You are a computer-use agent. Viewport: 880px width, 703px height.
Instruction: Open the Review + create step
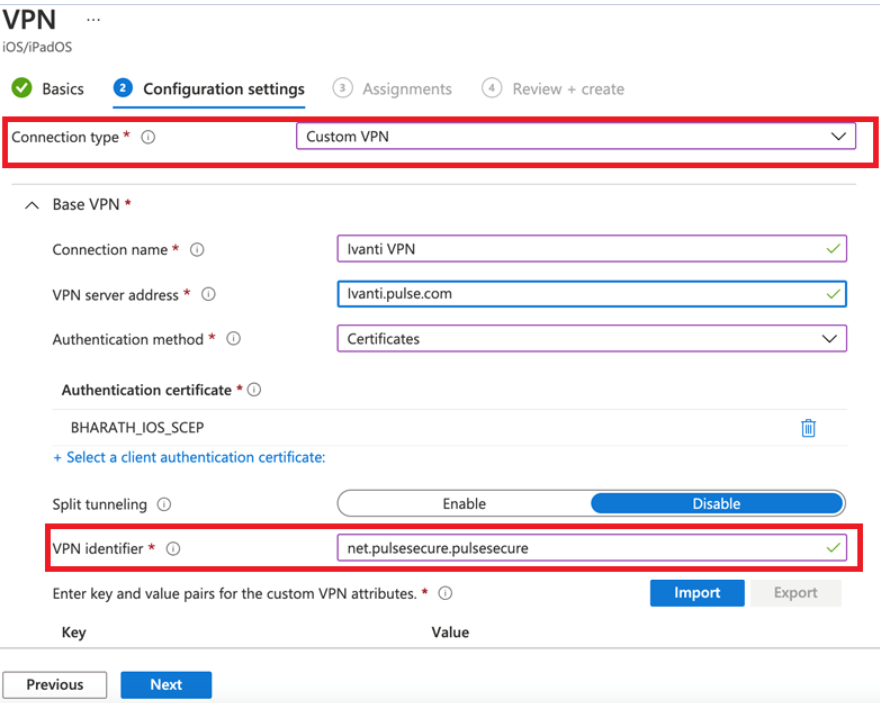click(x=554, y=89)
